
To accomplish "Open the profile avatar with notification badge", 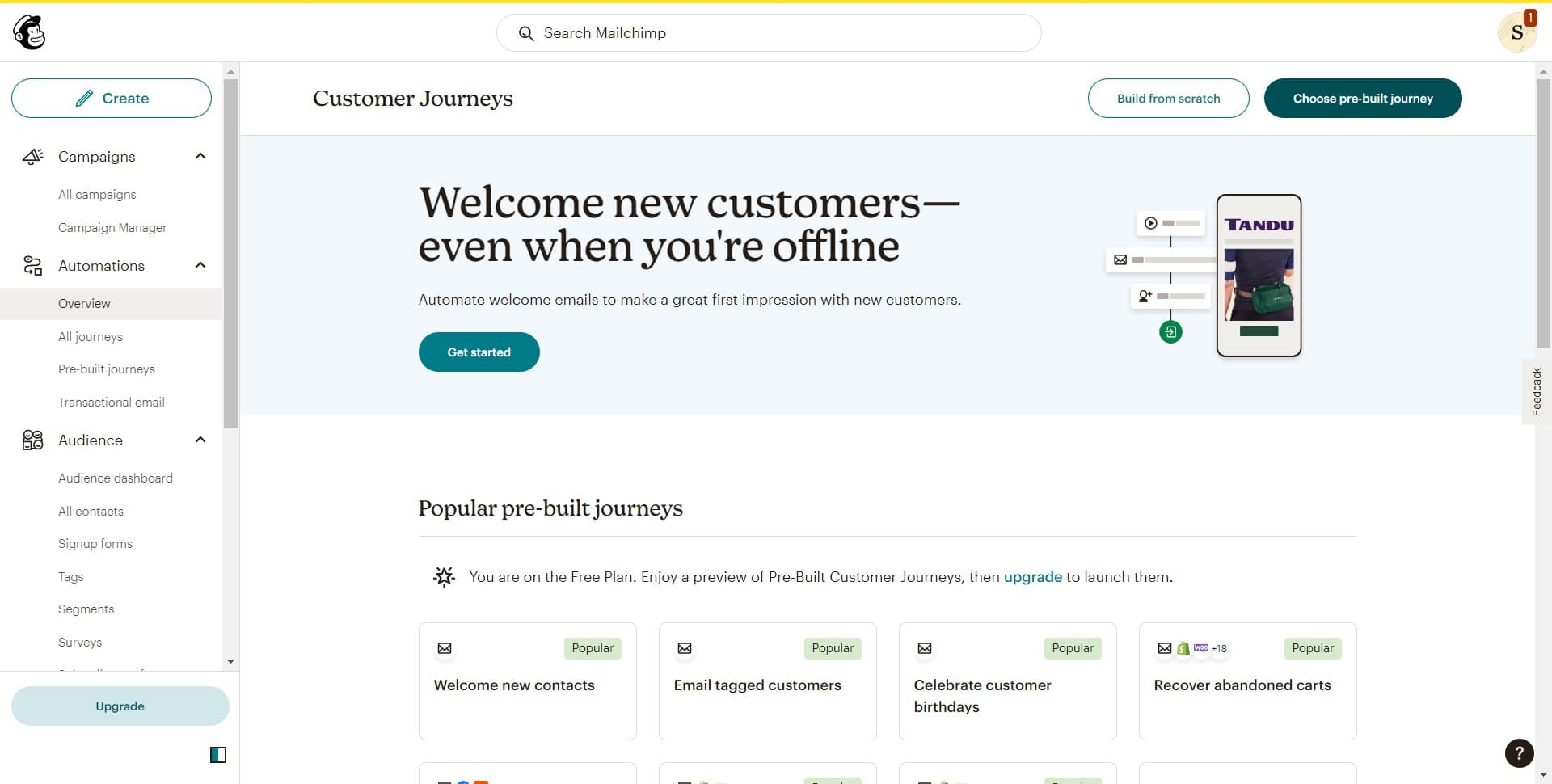I will (1517, 32).
